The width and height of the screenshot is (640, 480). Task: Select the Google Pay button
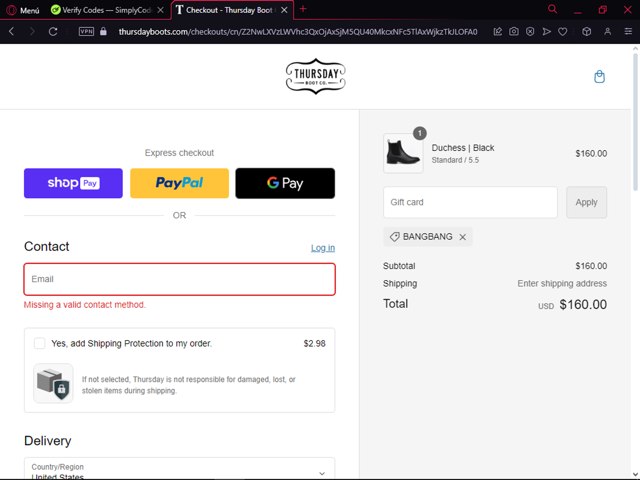tap(285, 183)
